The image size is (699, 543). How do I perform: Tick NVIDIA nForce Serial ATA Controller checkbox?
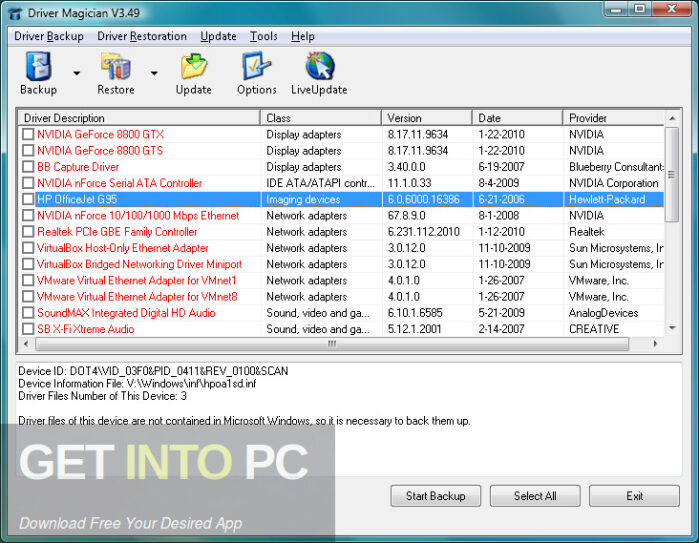pos(28,183)
